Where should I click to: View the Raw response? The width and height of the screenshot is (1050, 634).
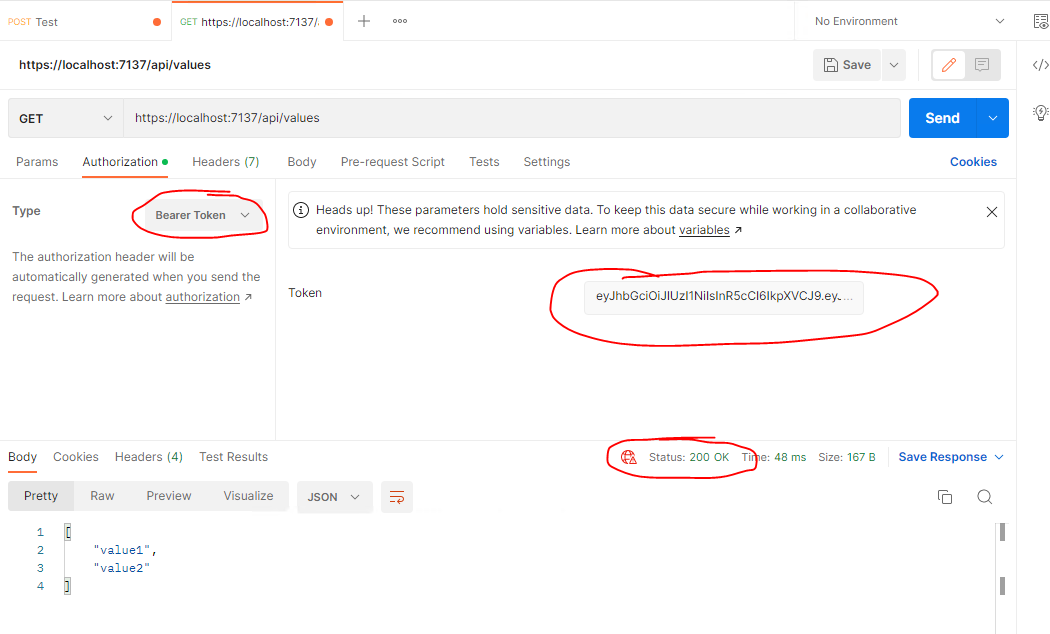click(101, 495)
